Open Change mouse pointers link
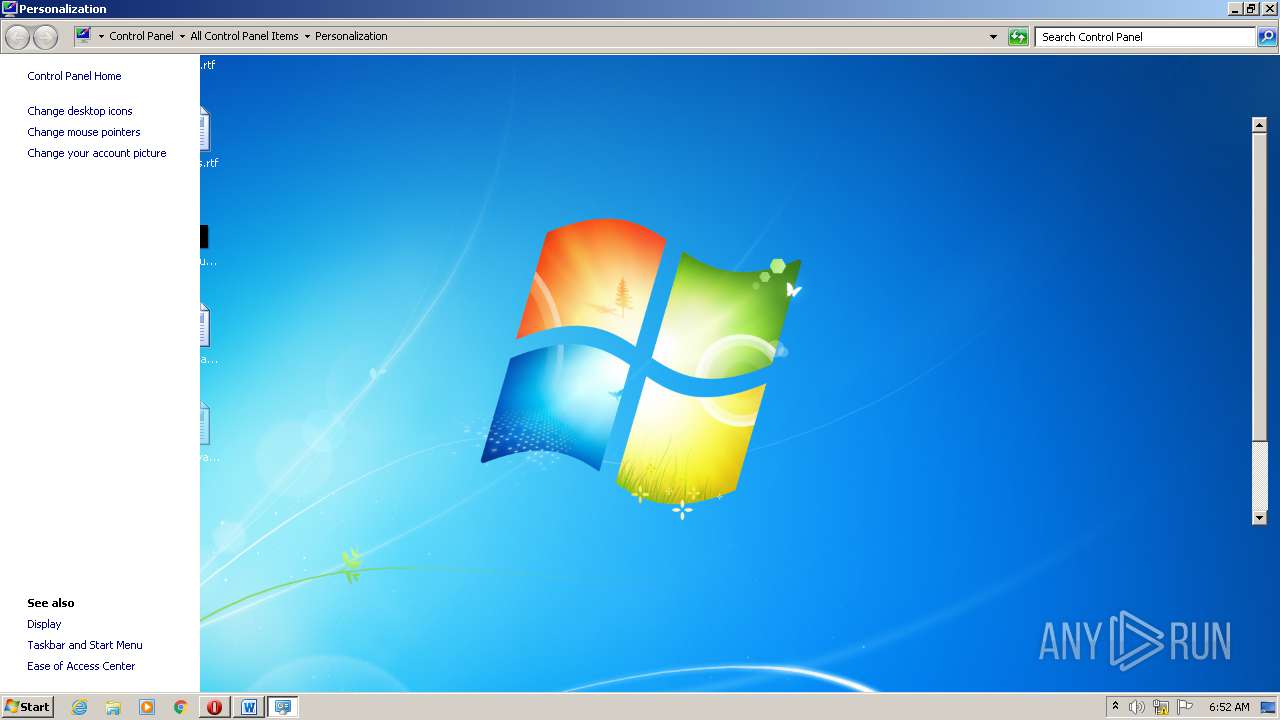The height and width of the screenshot is (720, 1280). tap(84, 132)
